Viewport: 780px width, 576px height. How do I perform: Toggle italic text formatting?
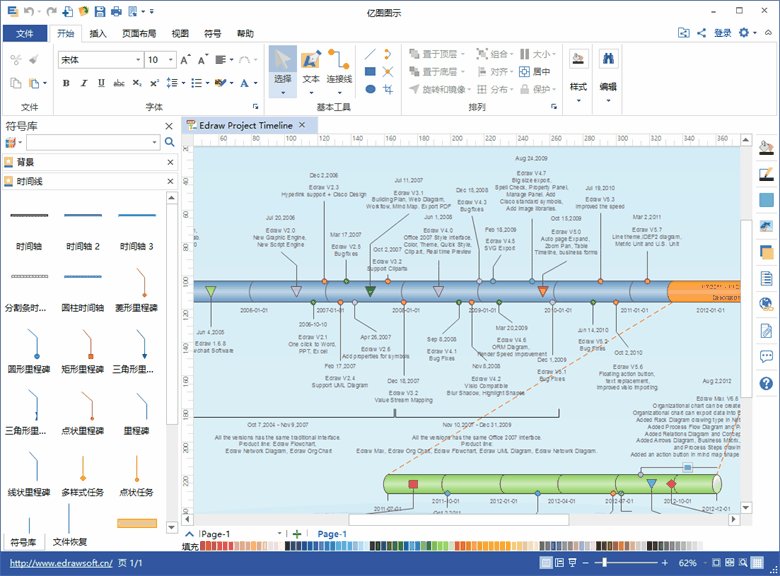(x=84, y=83)
